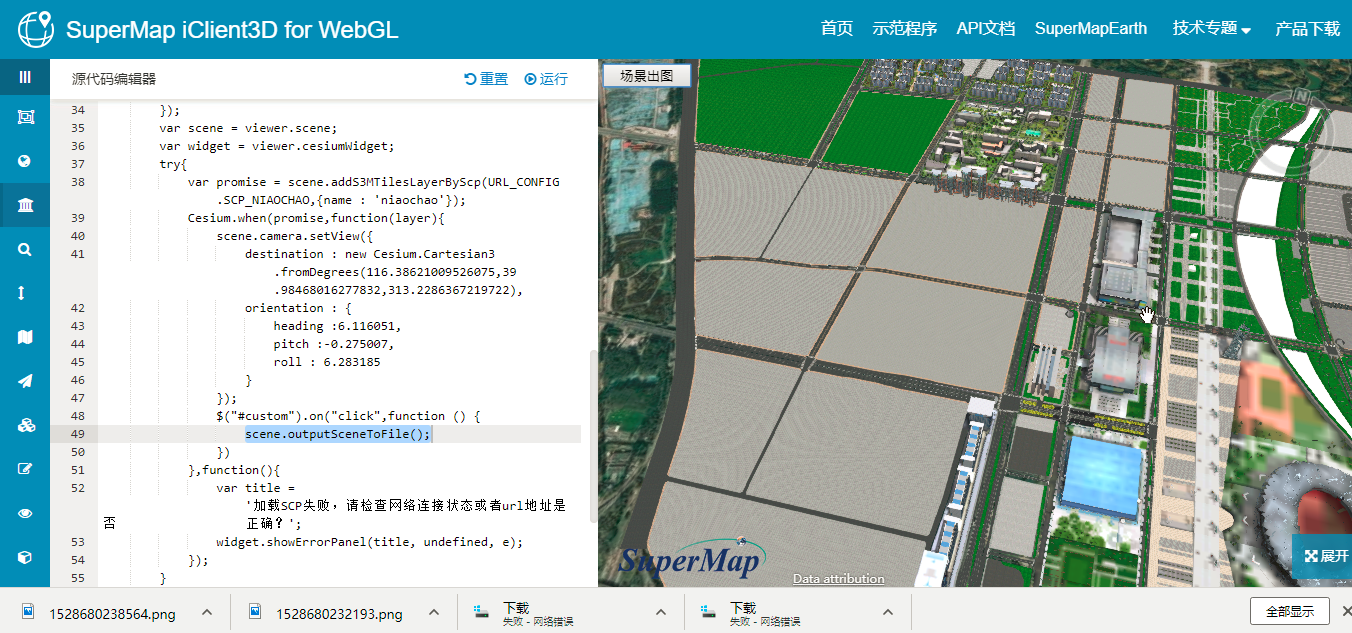Reset the code with 重置
Image resolution: width=1352 pixels, height=633 pixels.
click(486, 79)
